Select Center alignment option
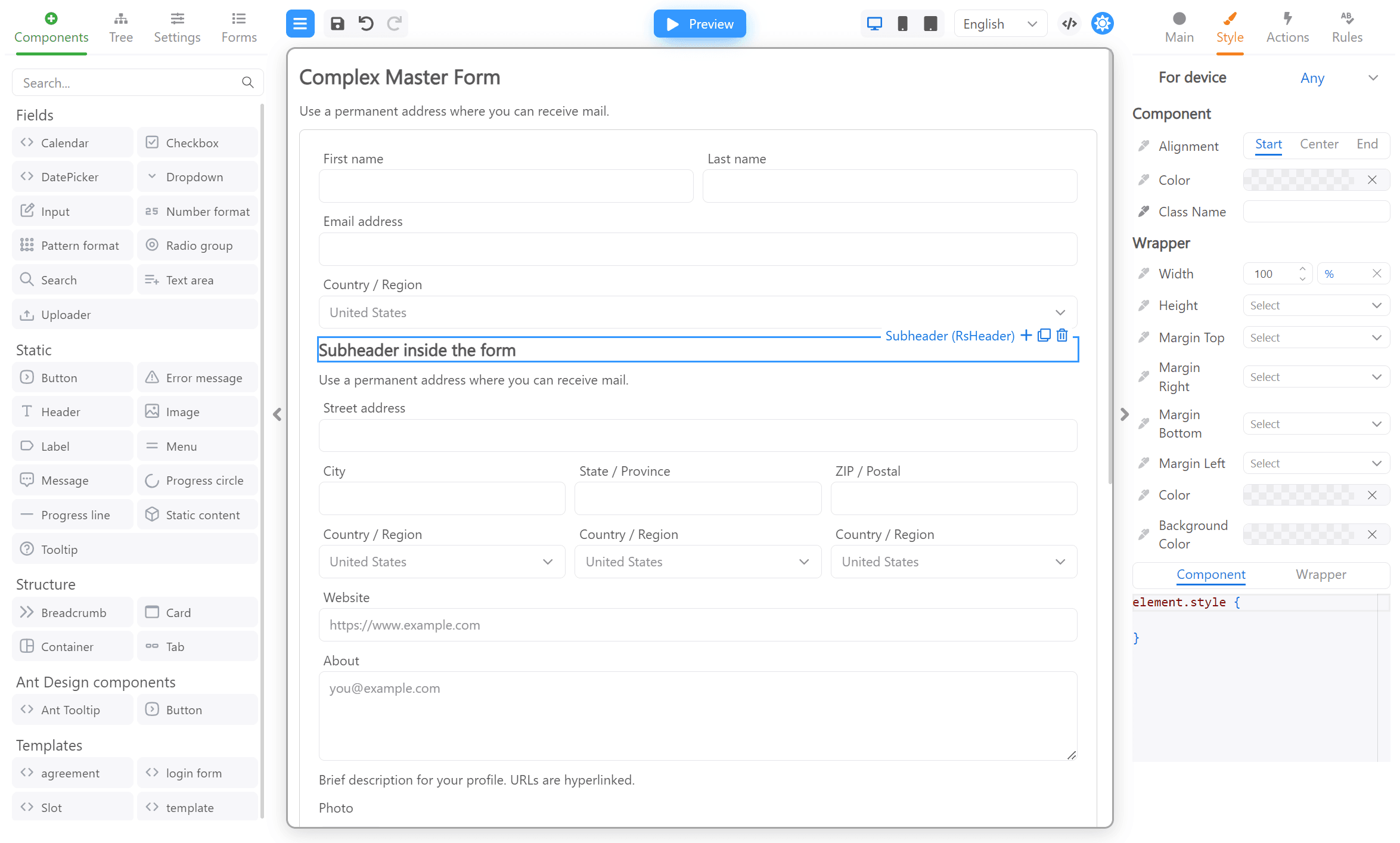This screenshot has height=843, width=1400. tap(1319, 144)
